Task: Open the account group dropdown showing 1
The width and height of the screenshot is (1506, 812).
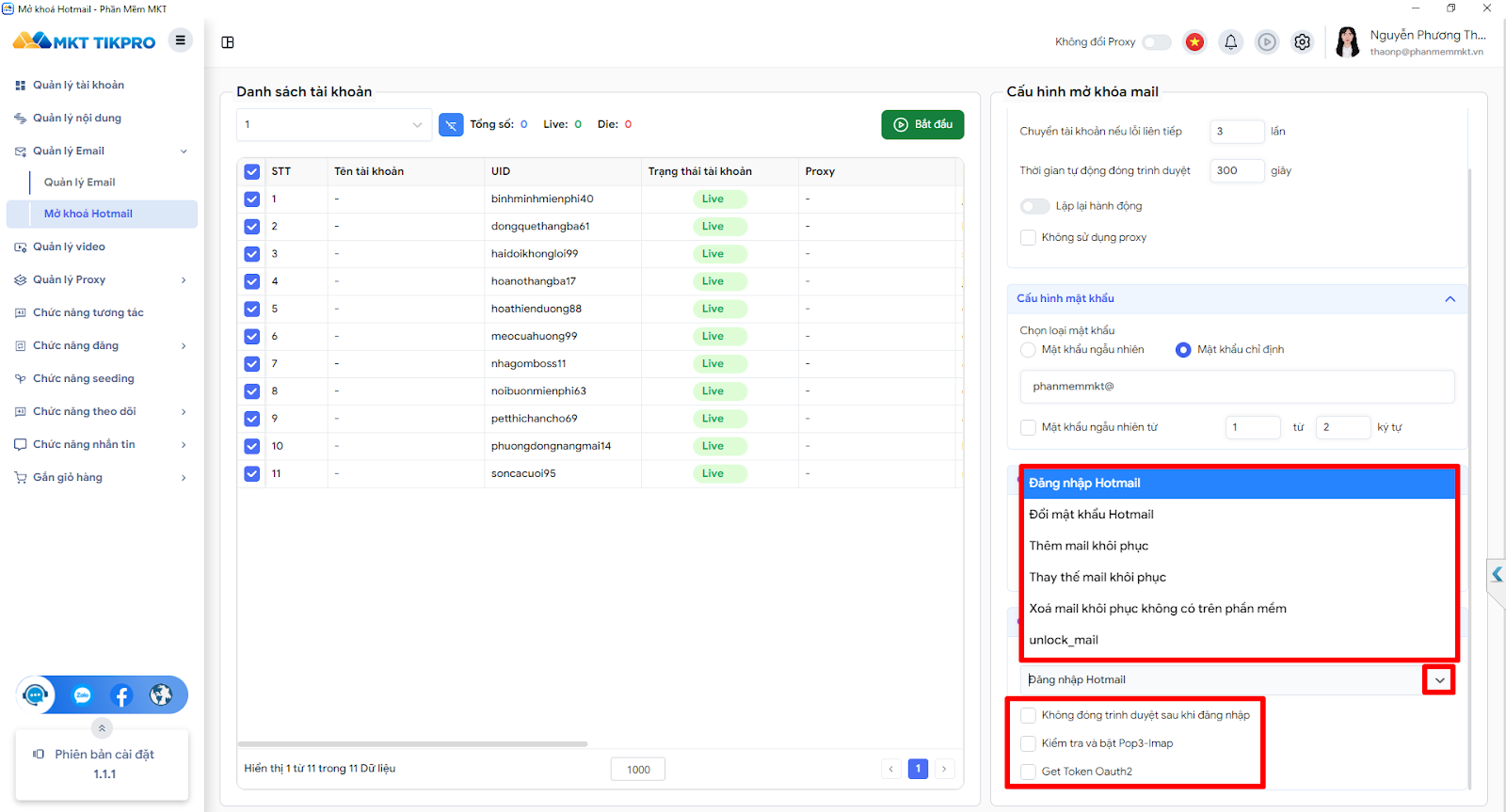Action: point(334,124)
